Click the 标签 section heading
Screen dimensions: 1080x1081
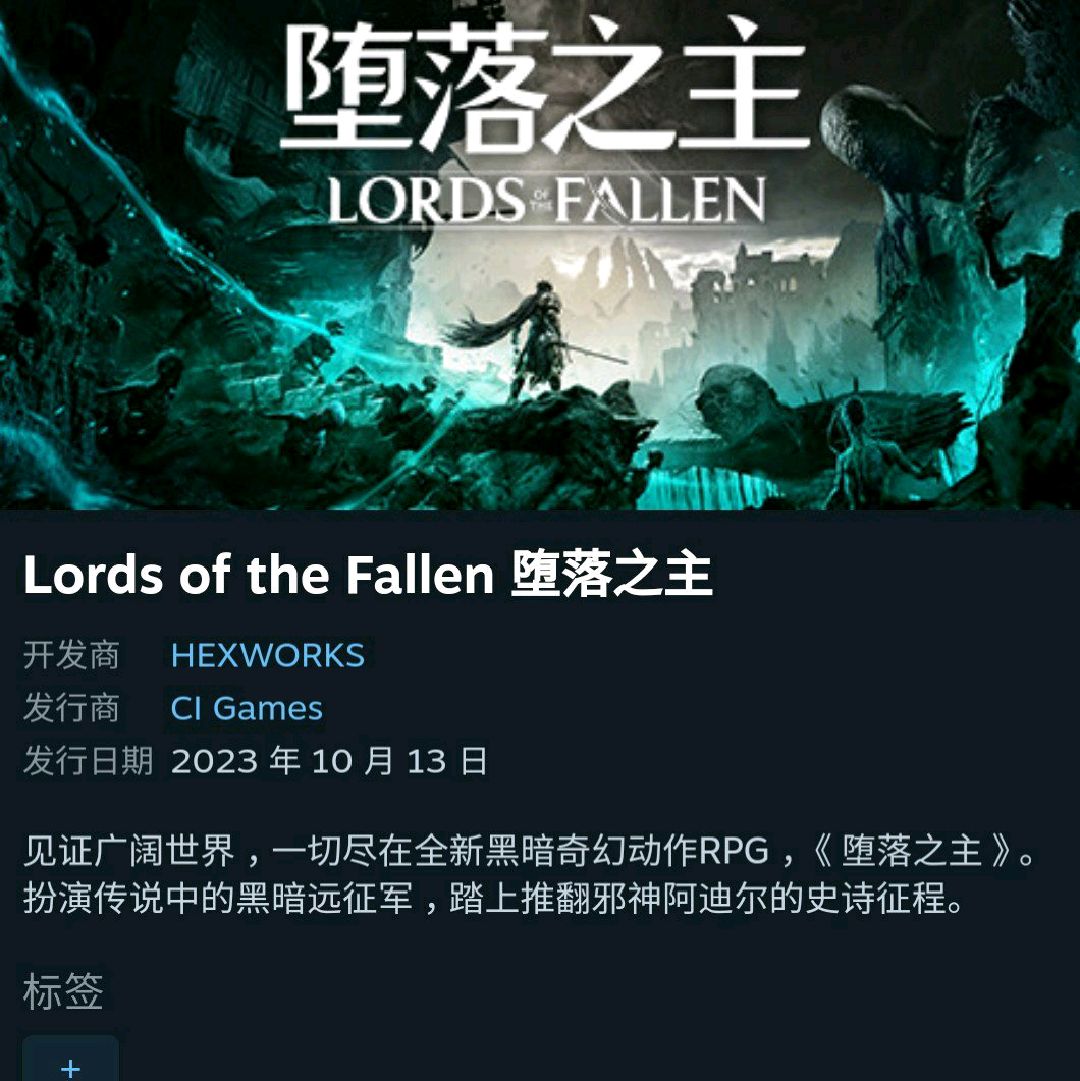[63, 991]
